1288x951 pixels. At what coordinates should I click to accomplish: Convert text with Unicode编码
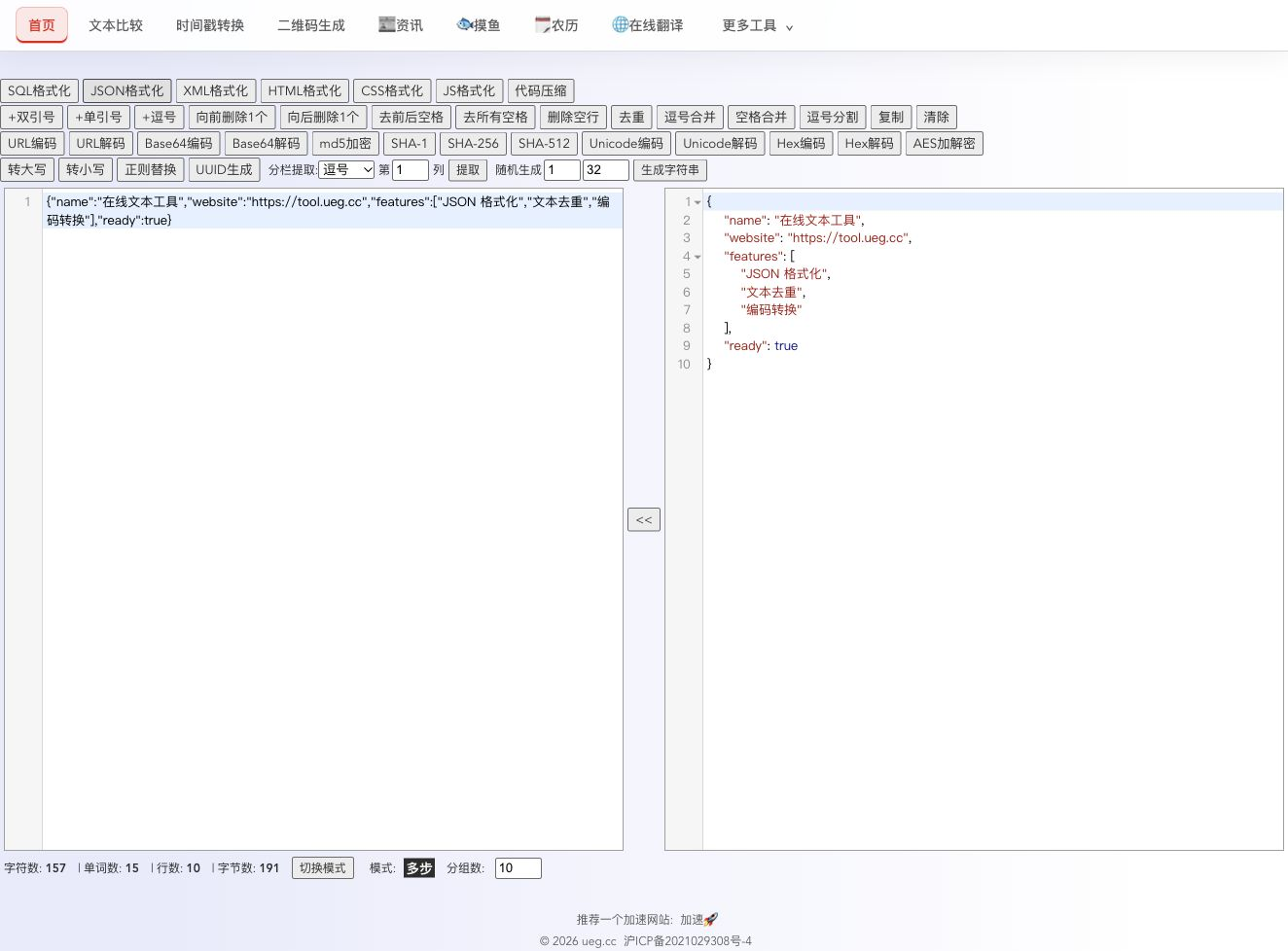[x=626, y=143]
